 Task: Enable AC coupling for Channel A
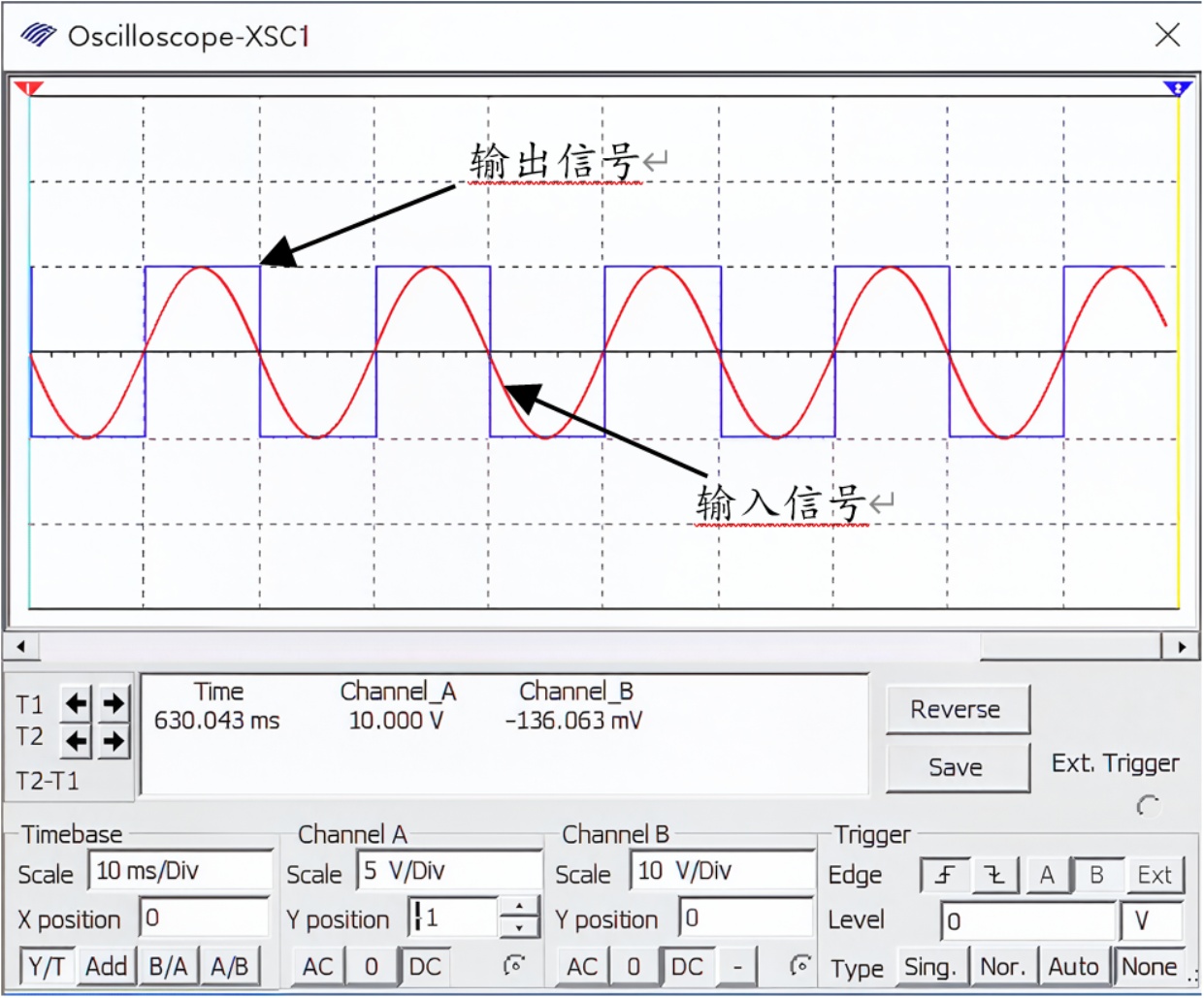pyautogui.click(x=317, y=967)
